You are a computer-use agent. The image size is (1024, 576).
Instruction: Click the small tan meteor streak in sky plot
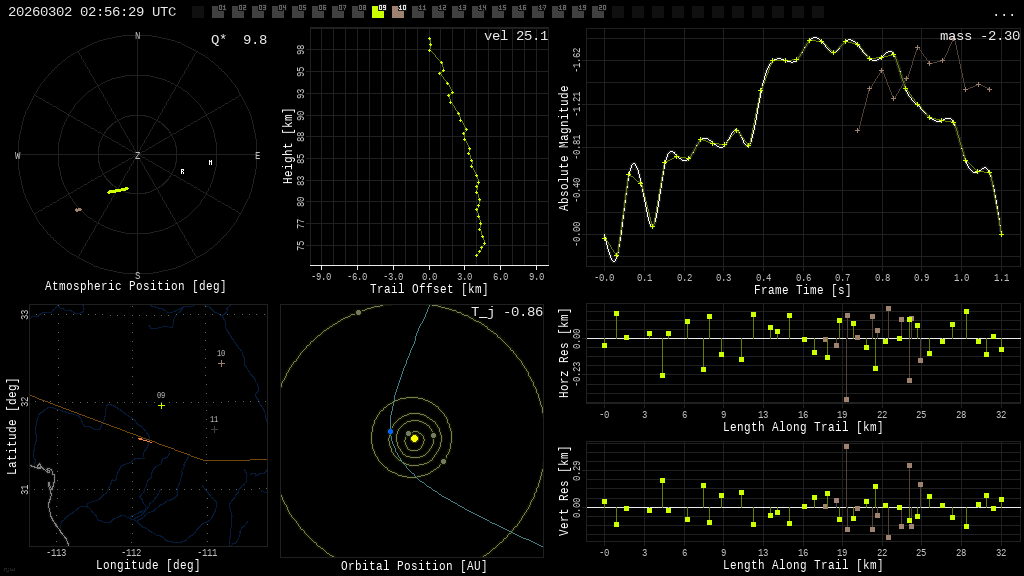(78, 210)
